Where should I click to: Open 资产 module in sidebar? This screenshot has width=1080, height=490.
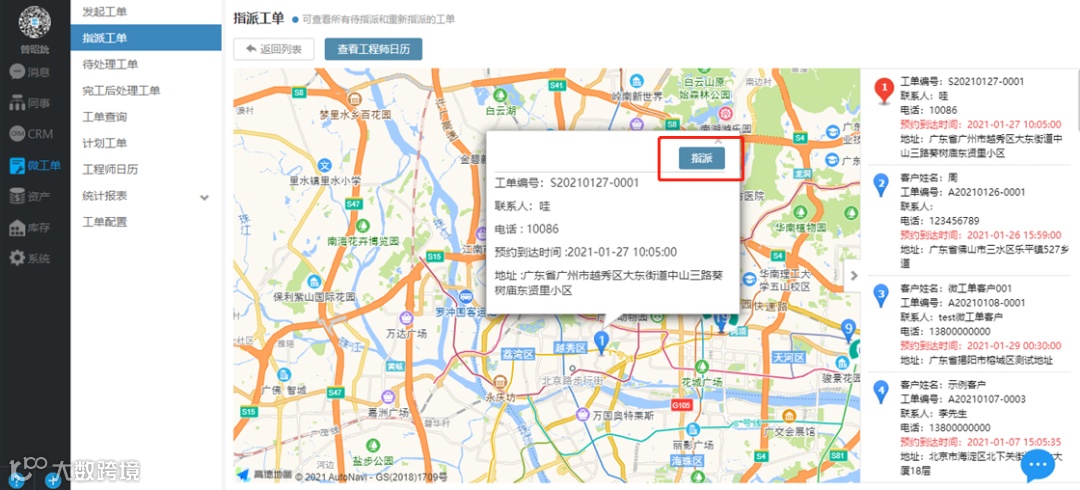pos(30,196)
